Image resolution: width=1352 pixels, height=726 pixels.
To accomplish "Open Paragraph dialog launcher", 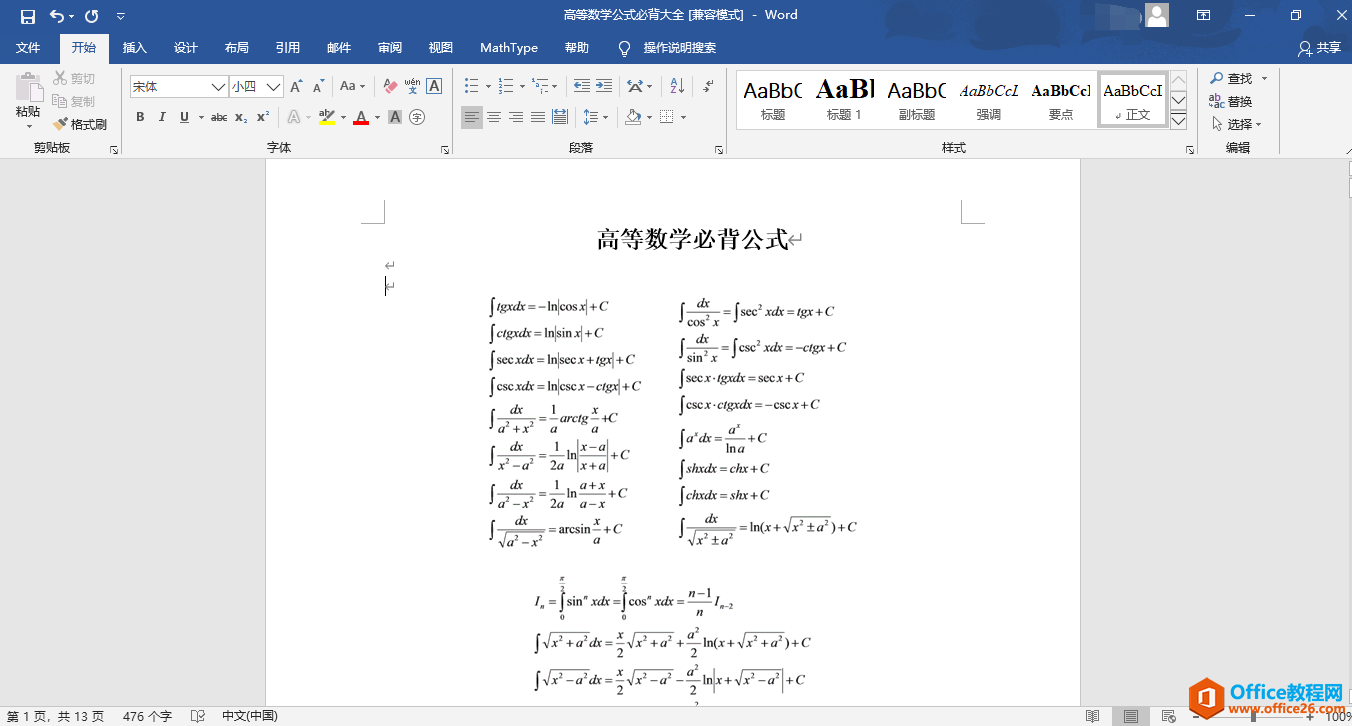I will point(719,149).
